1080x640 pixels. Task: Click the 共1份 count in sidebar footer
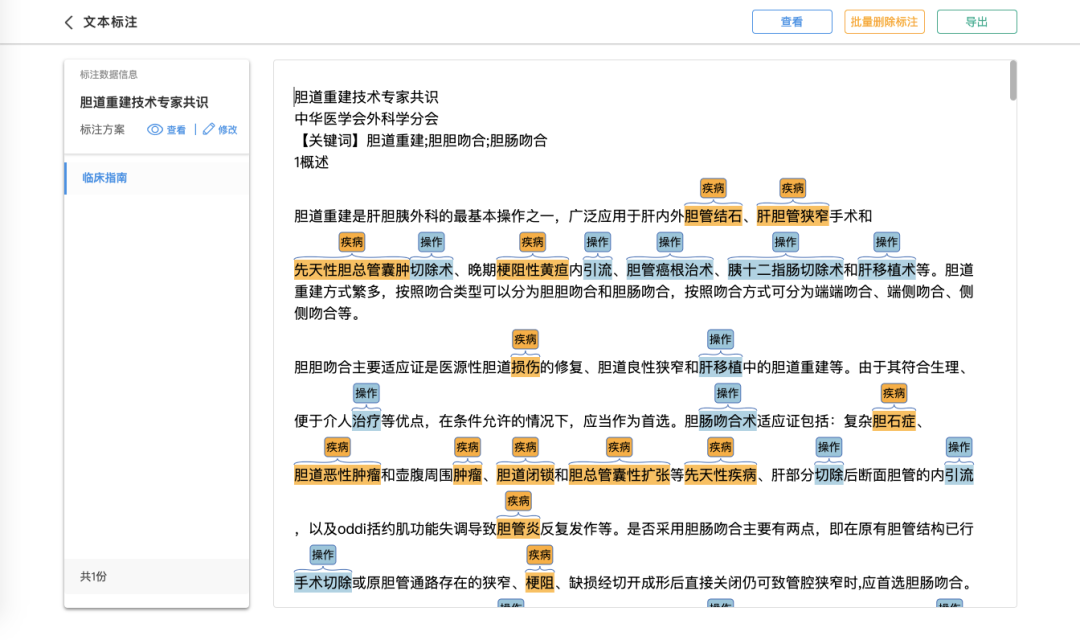pos(93,577)
